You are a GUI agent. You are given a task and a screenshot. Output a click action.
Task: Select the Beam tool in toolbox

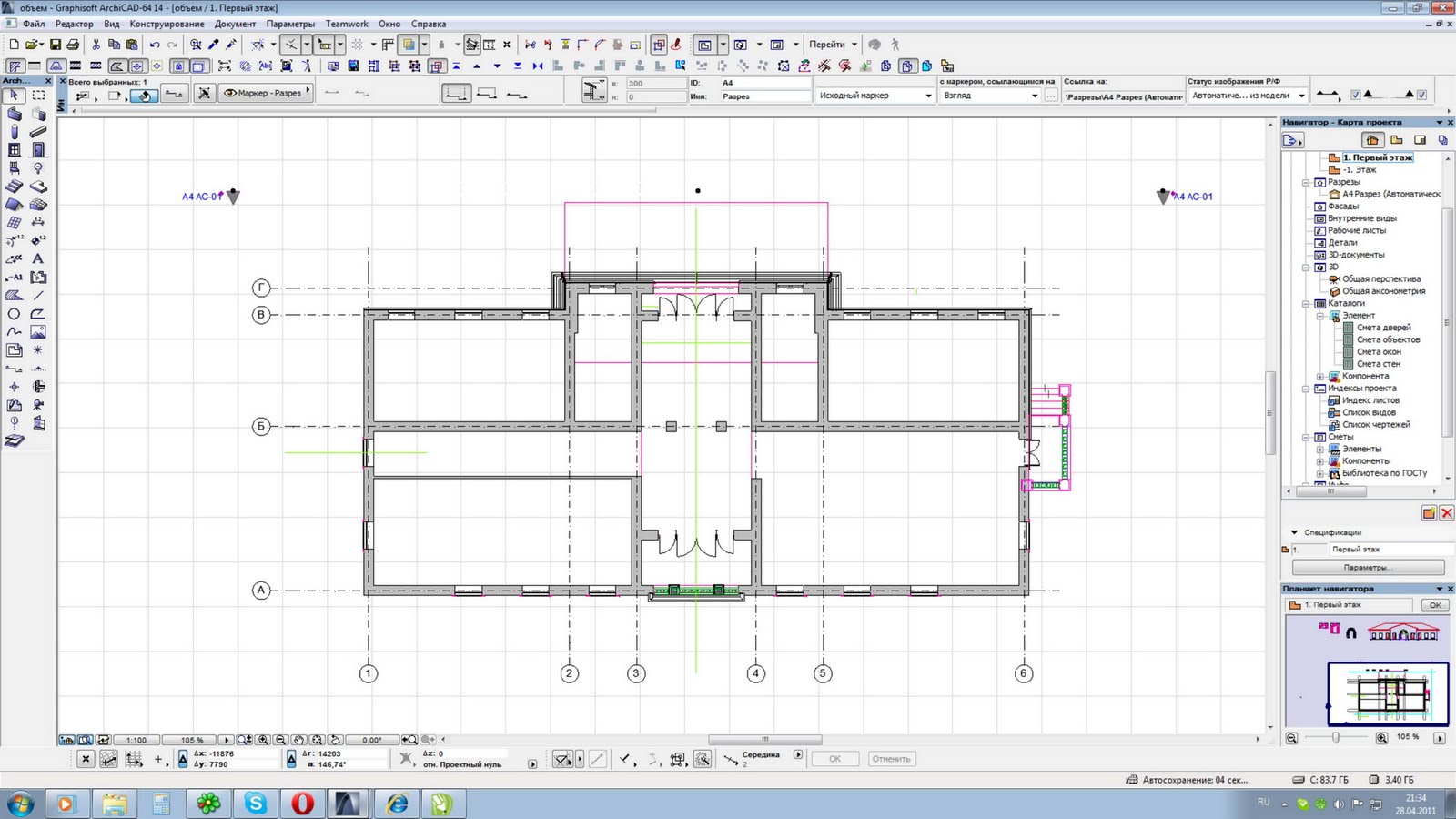pyautogui.click(x=38, y=132)
